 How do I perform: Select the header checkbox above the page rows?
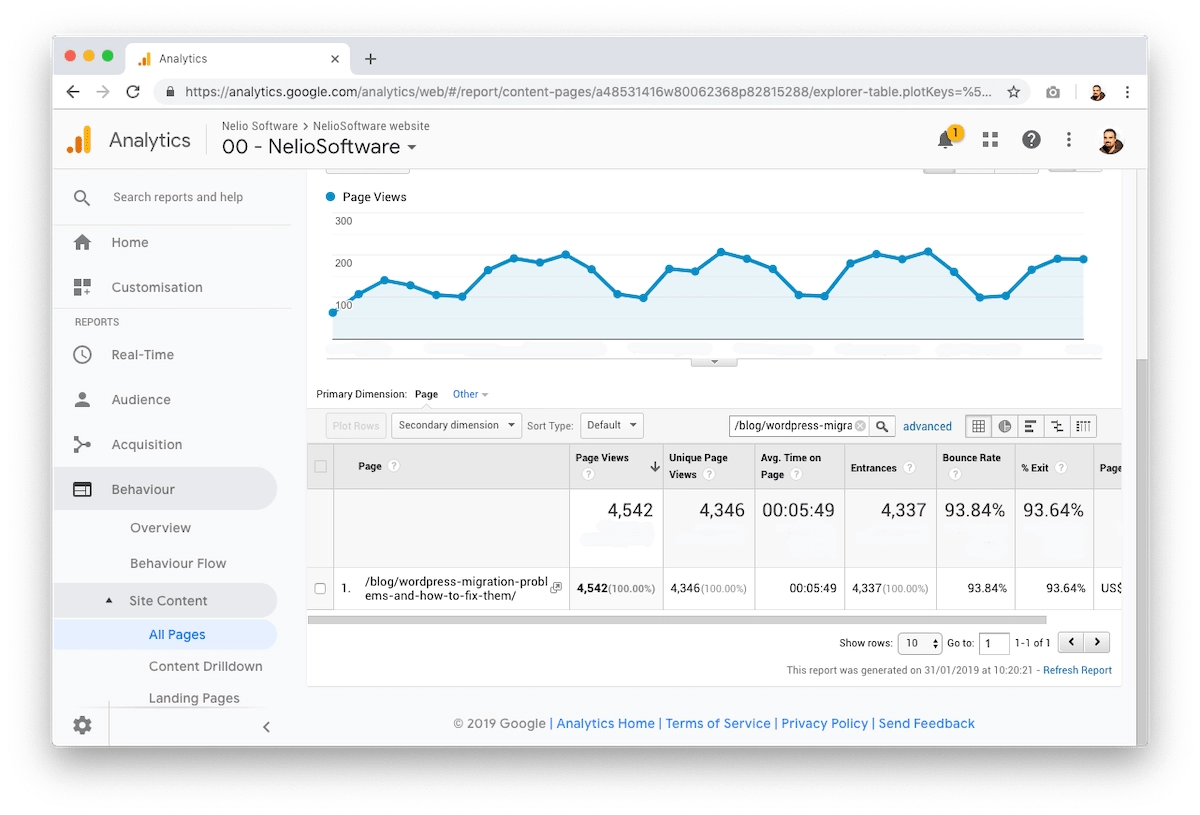[320, 466]
